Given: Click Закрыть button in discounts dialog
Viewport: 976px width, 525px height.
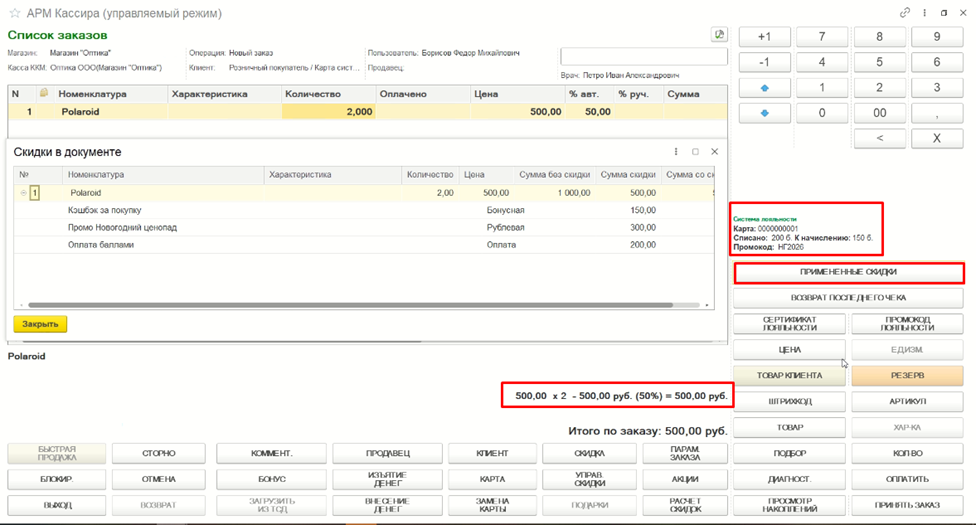Looking at the screenshot, I should tap(40, 324).
